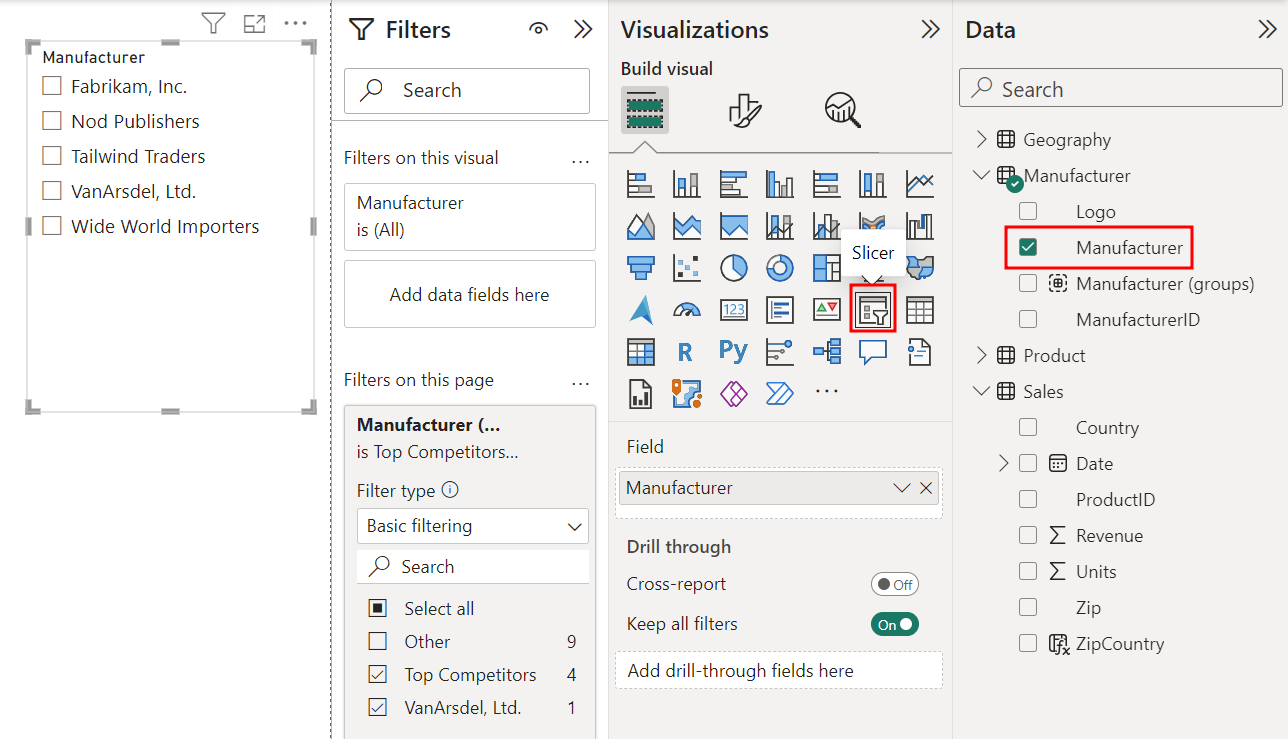The width and height of the screenshot is (1288, 739).
Task: Check the Logo field checkbox
Action: coord(1028,212)
